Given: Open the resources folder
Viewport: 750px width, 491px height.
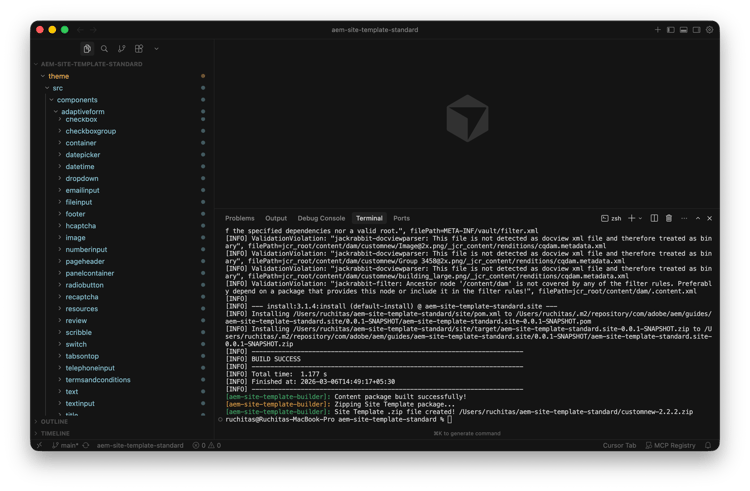Looking at the screenshot, I should tap(122, 308).
